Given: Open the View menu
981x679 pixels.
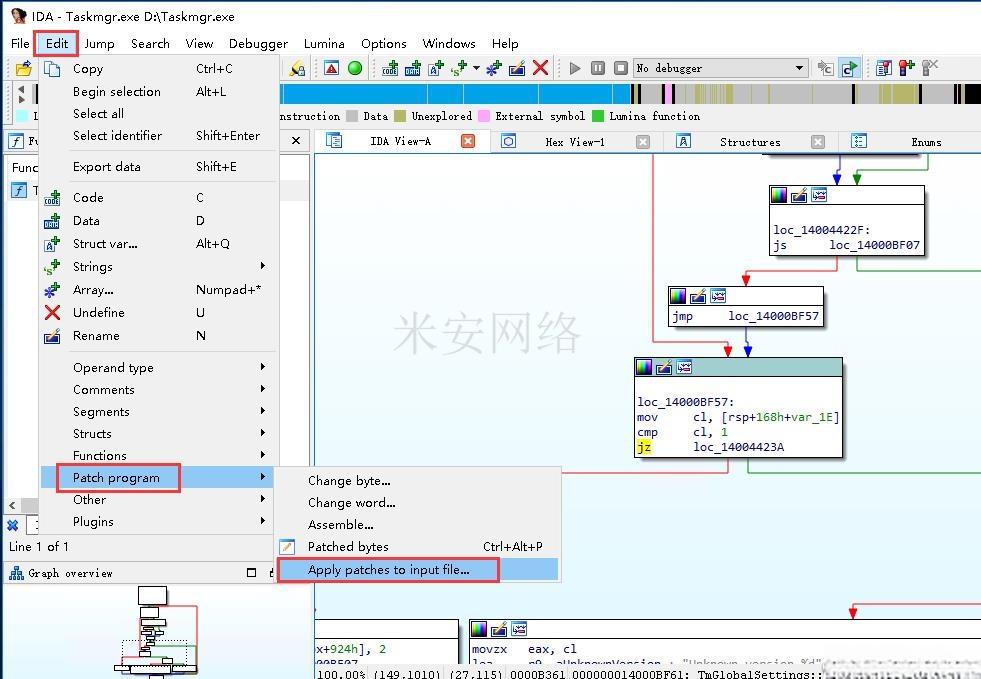Looking at the screenshot, I should [x=199, y=43].
